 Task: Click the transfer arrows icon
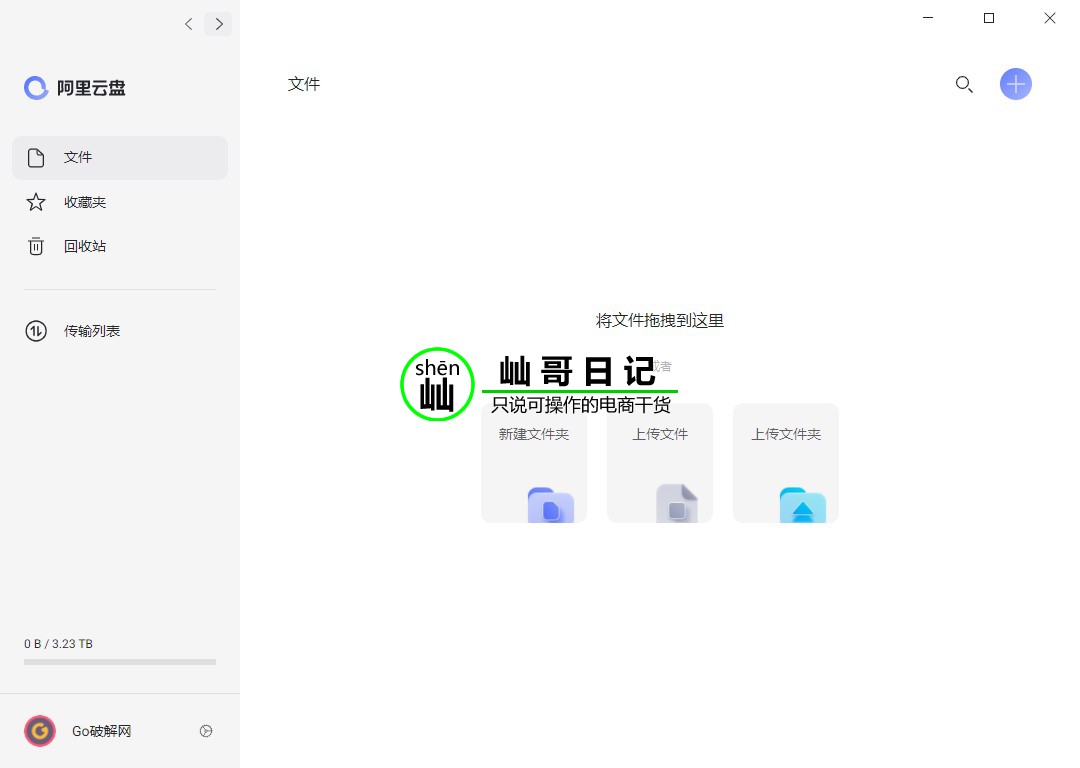coord(36,331)
